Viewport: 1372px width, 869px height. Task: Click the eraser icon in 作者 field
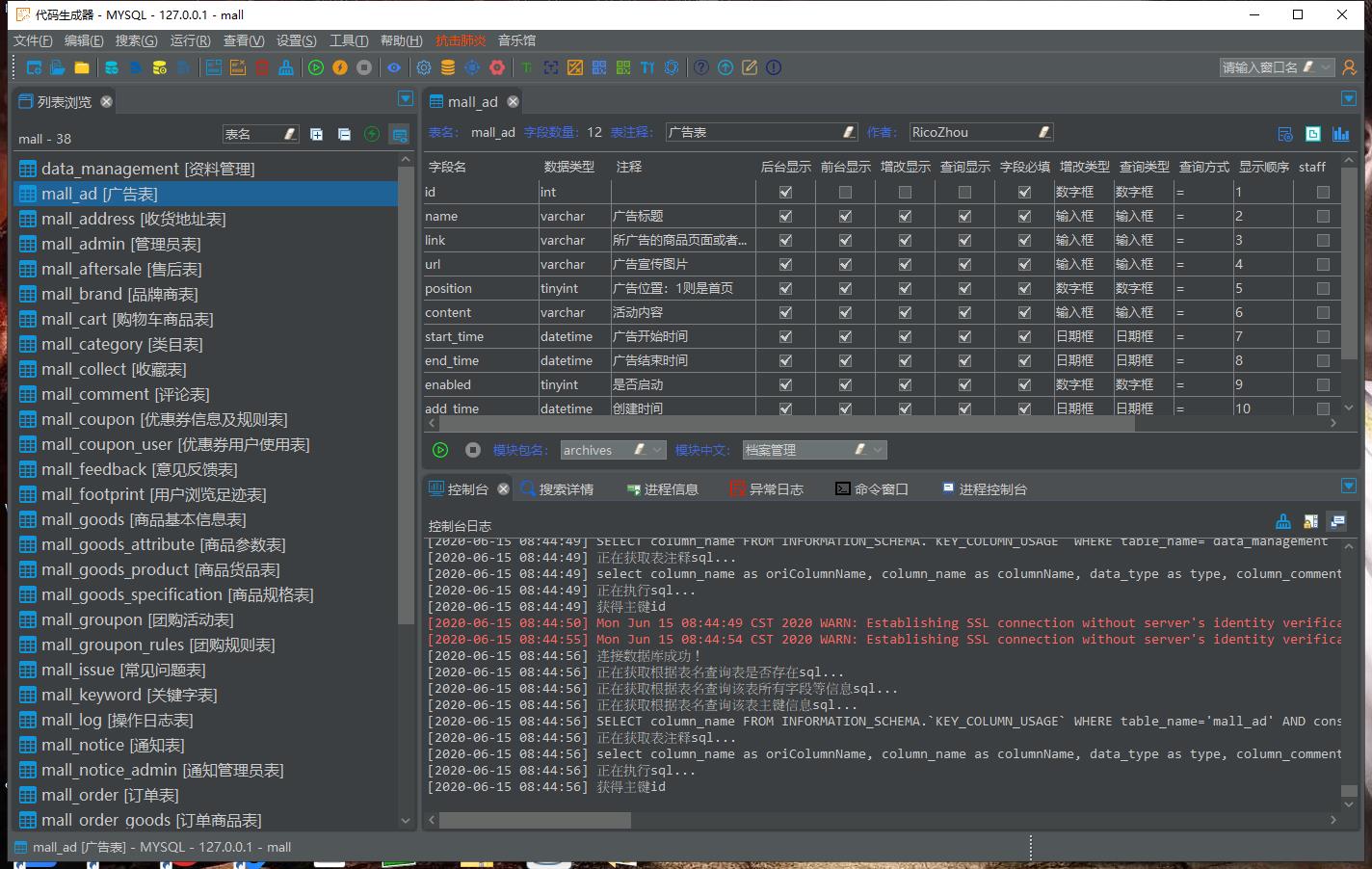click(1044, 132)
